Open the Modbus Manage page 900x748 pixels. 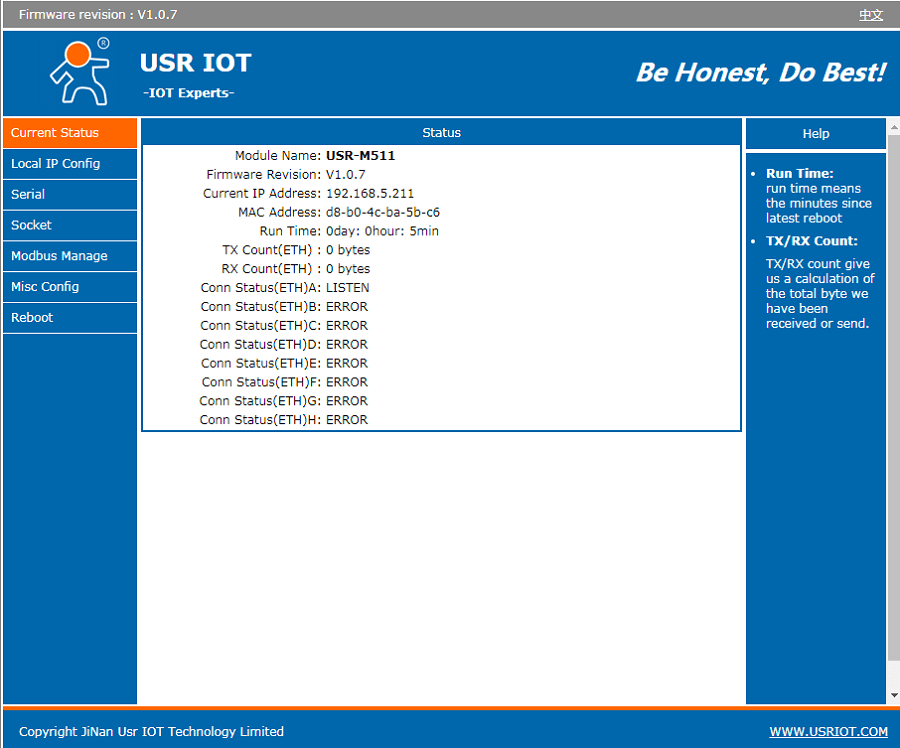click(x=70, y=256)
